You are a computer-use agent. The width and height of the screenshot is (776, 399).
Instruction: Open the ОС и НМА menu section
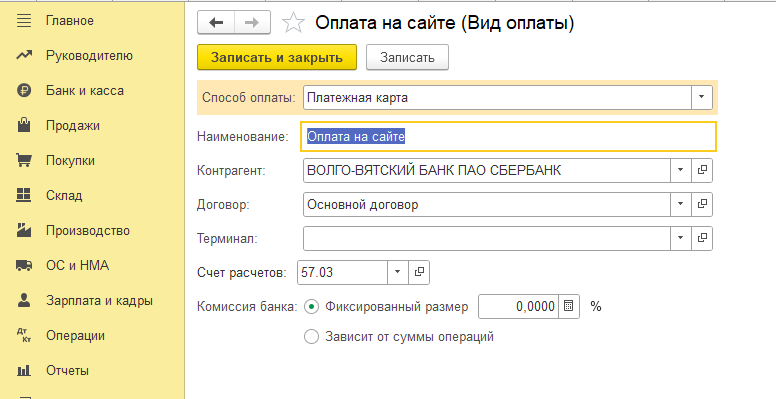77,265
